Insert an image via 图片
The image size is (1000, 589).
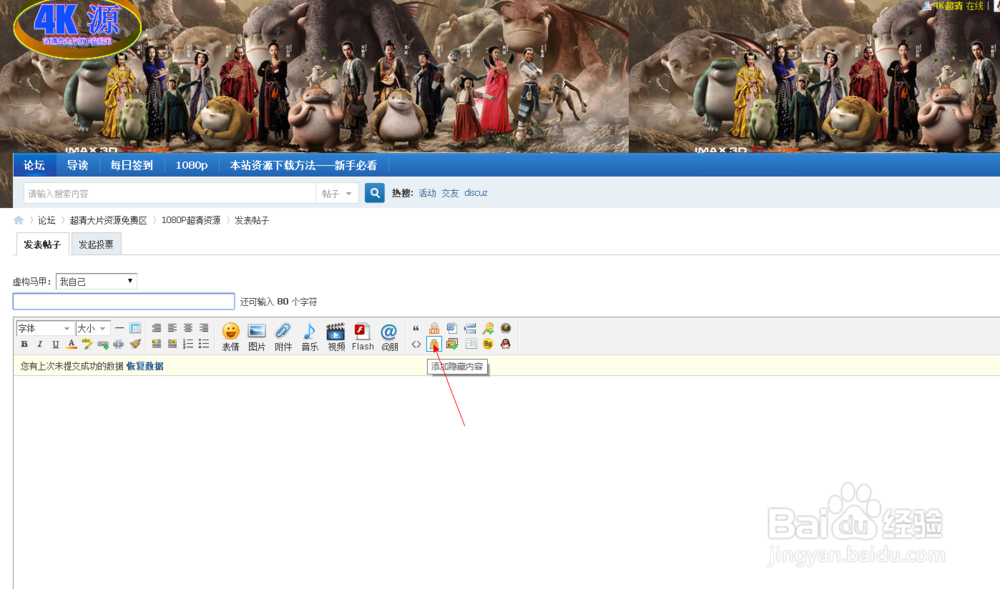pyautogui.click(x=256, y=337)
